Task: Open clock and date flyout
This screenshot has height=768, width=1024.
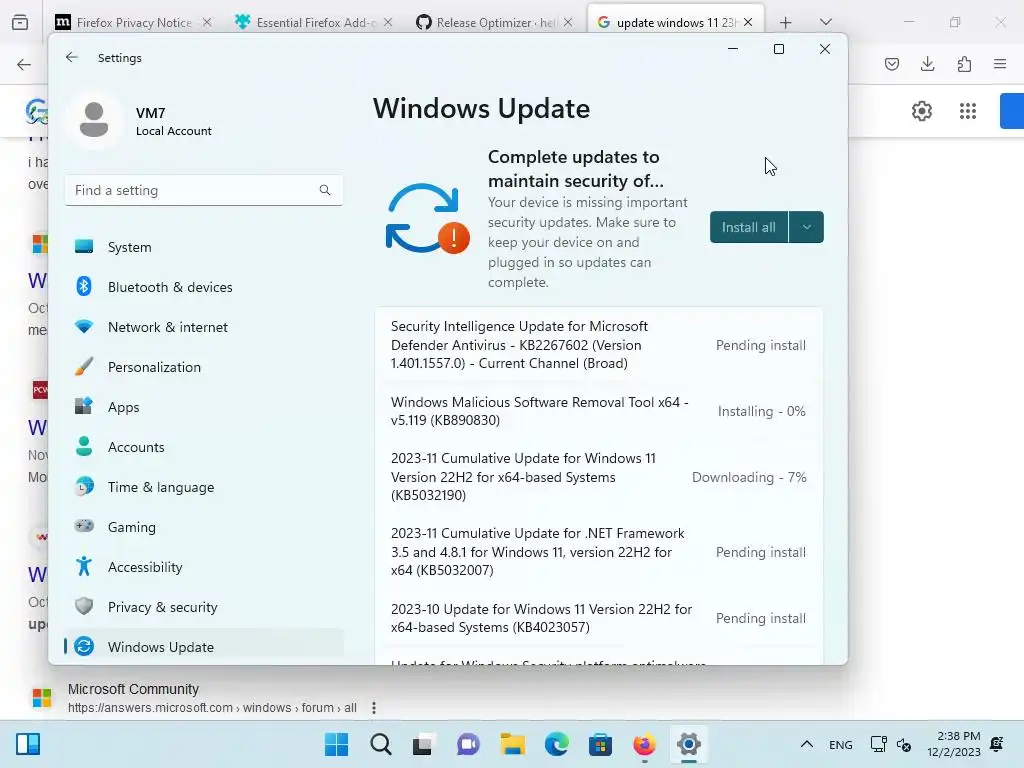Action: [953, 744]
